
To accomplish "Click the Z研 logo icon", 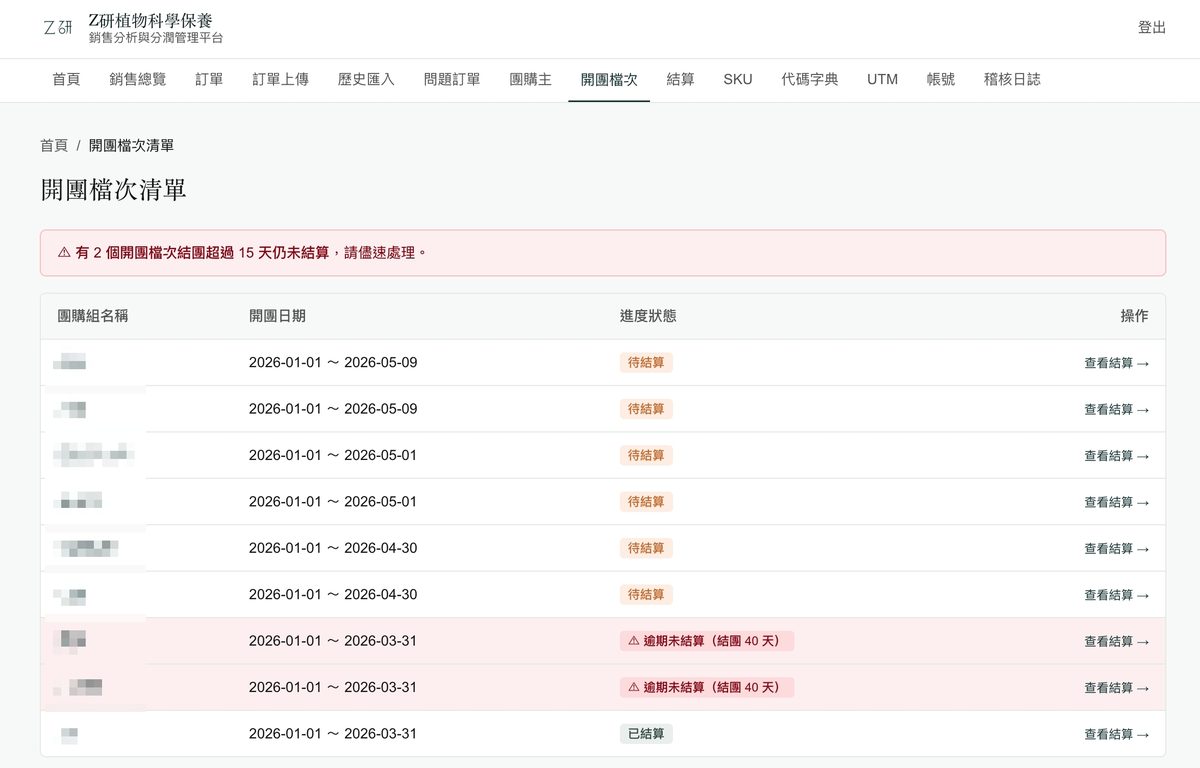I will tap(58, 28).
